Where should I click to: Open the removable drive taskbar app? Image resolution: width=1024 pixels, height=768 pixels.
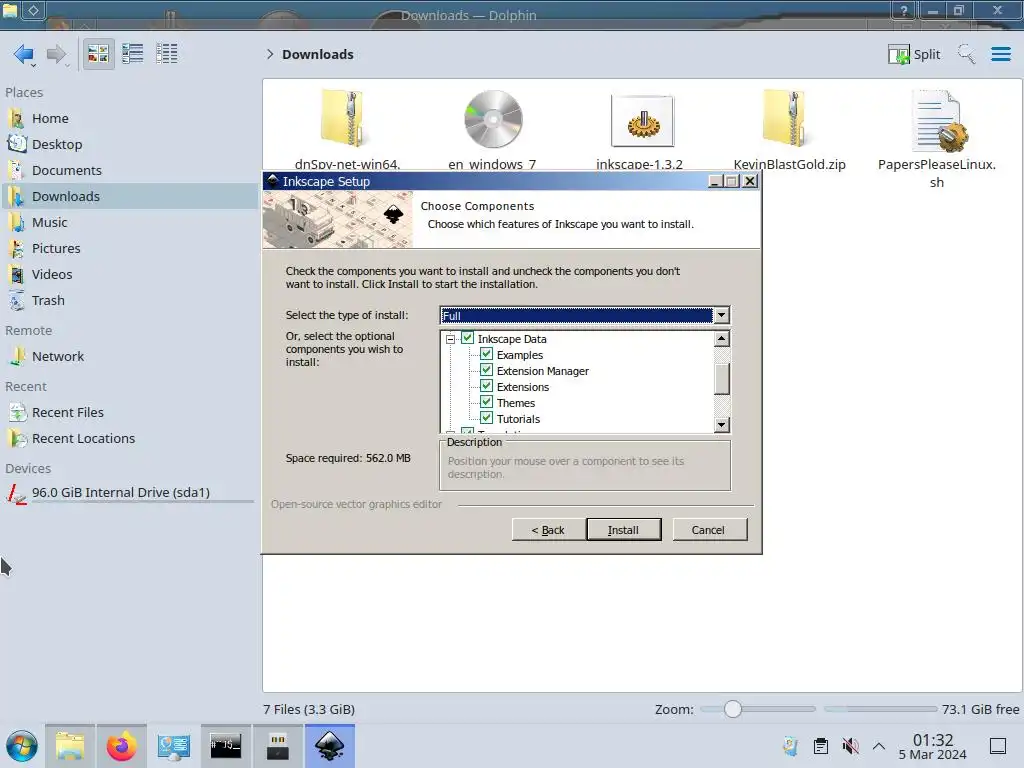(x=278, y=746)
